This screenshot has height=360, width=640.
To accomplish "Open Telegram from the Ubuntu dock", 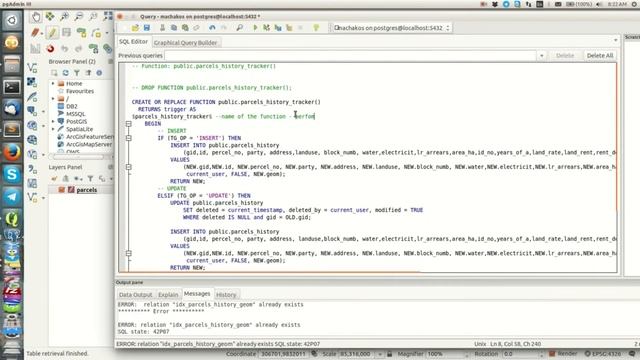I will [x=12, y=197].
